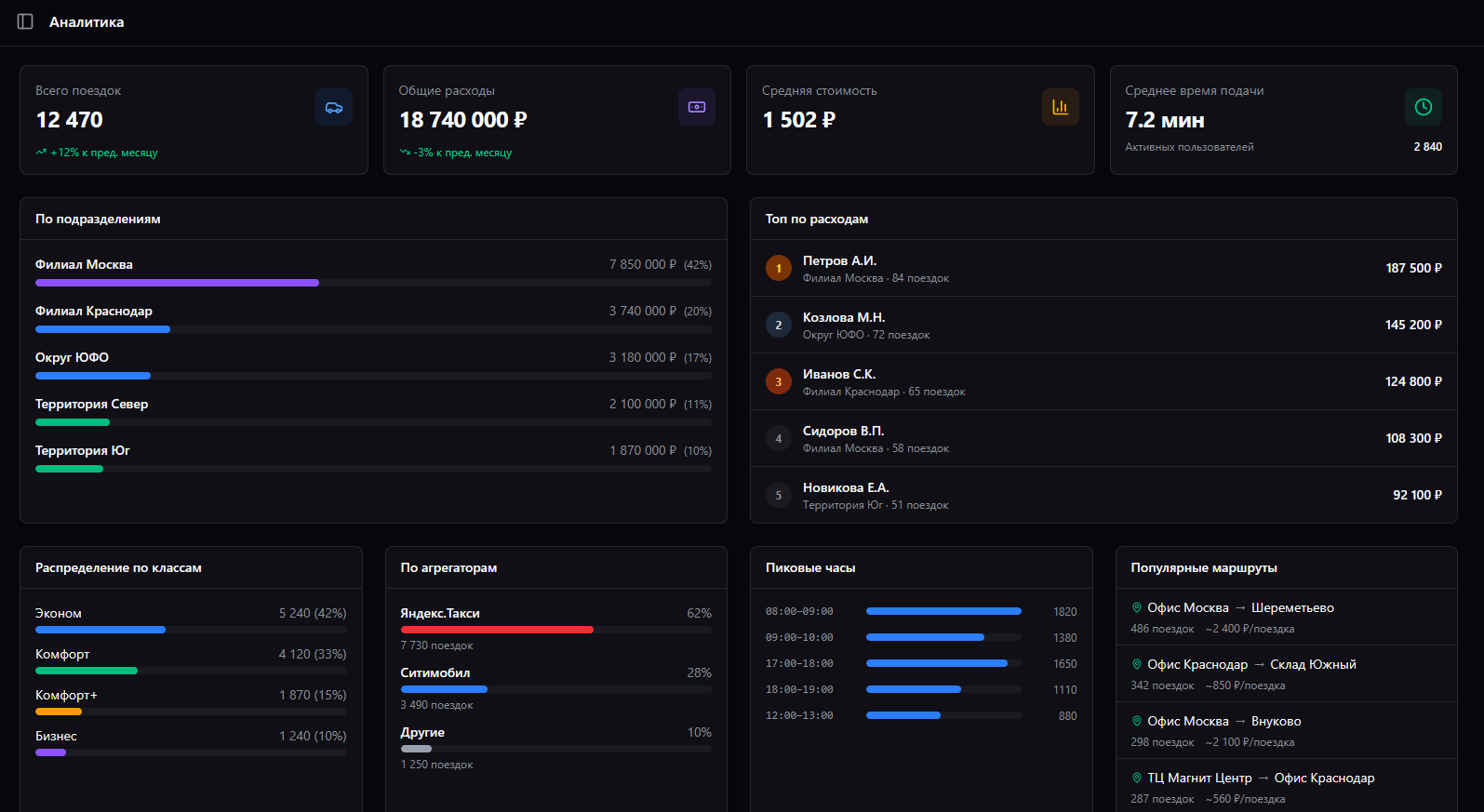Screen dimensions: 1484x812
Task: Click the pin icon beside Офис Москва → Шереметьево
Action: (1136, 607)
